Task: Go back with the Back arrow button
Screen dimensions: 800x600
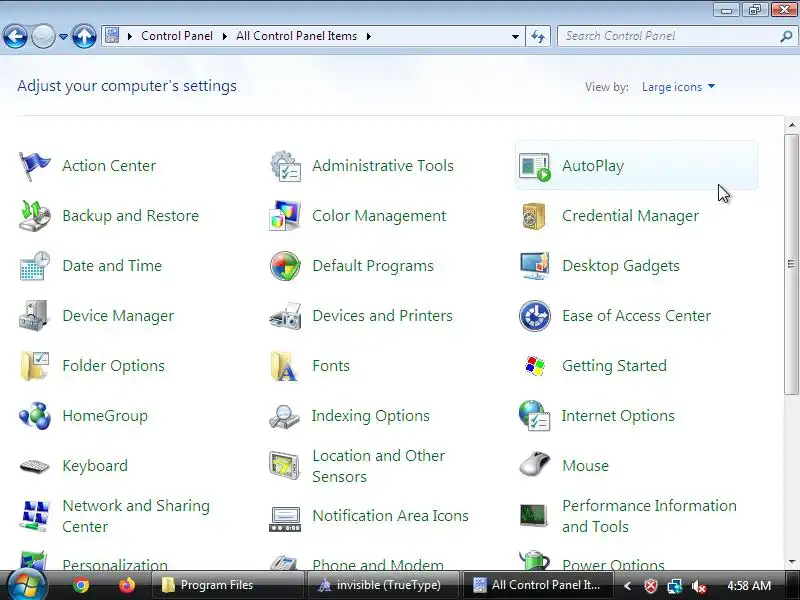Action: (x=15, y=36)
